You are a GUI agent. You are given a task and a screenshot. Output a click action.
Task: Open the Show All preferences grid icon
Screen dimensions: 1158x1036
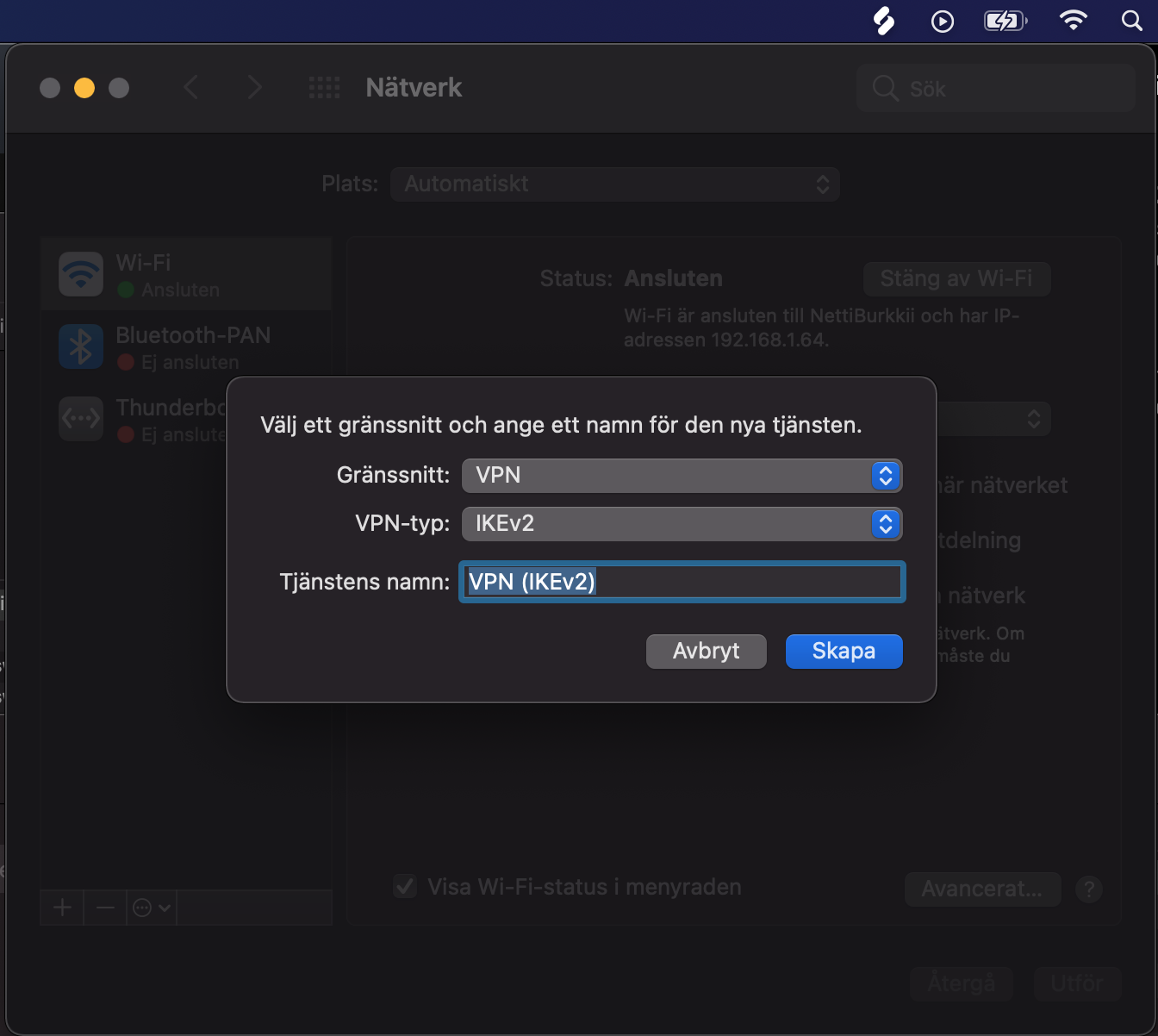[324, 87]
